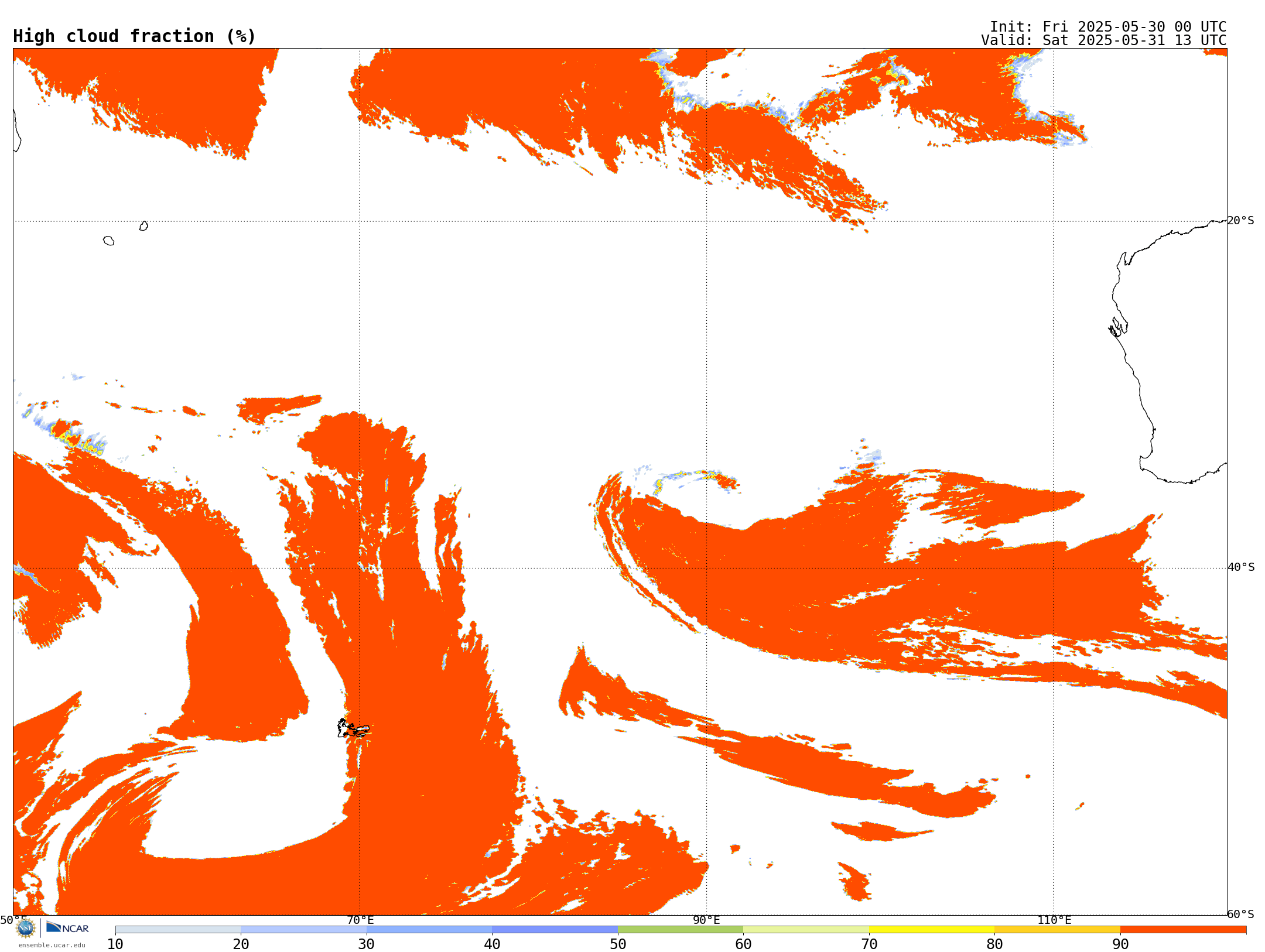The height and width of the screenshot is (952, 1265).
Task: Click the colorbar tick label 10
Action: [115, 944]
